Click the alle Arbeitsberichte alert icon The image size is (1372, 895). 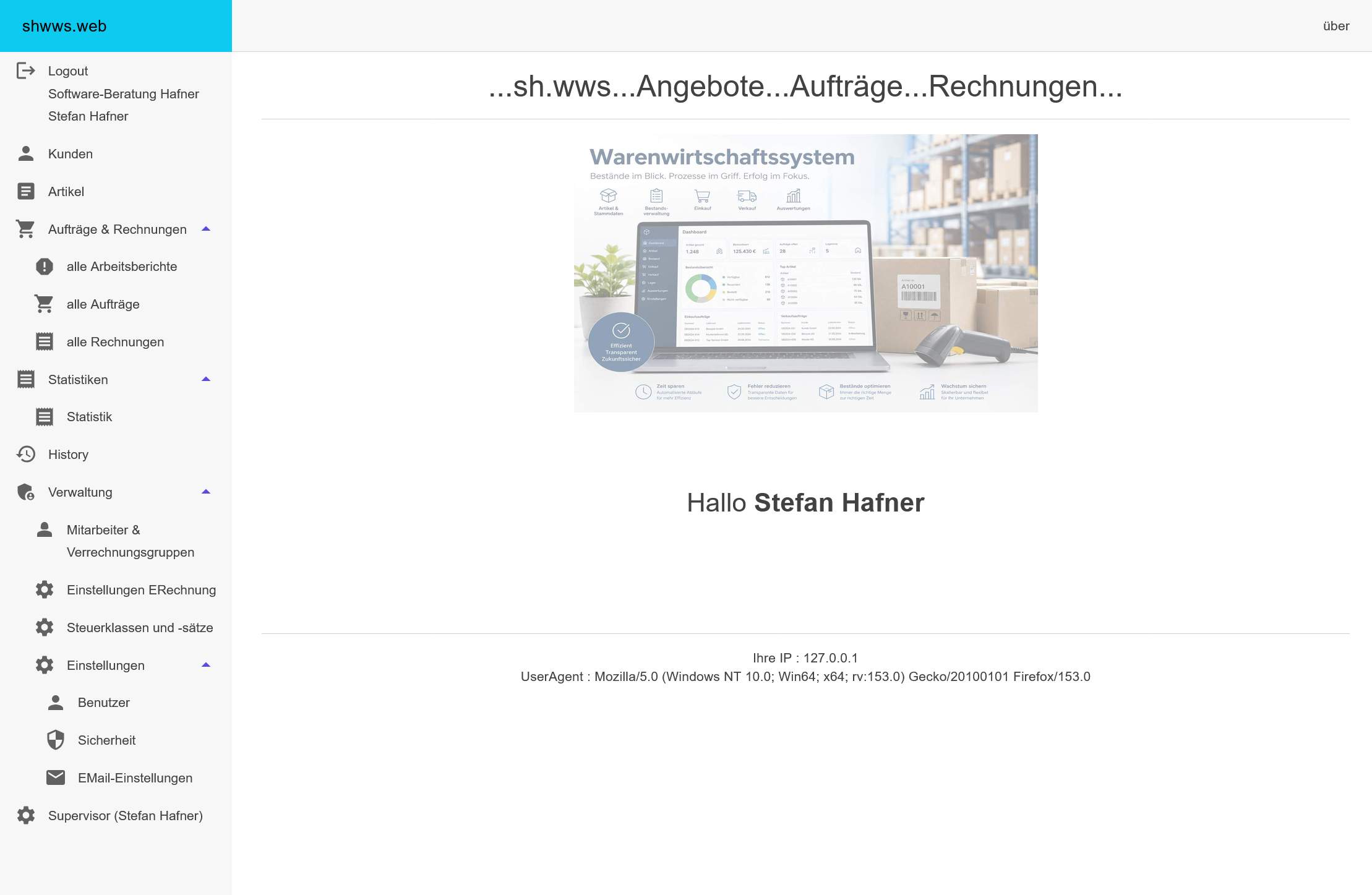[45, 267]
